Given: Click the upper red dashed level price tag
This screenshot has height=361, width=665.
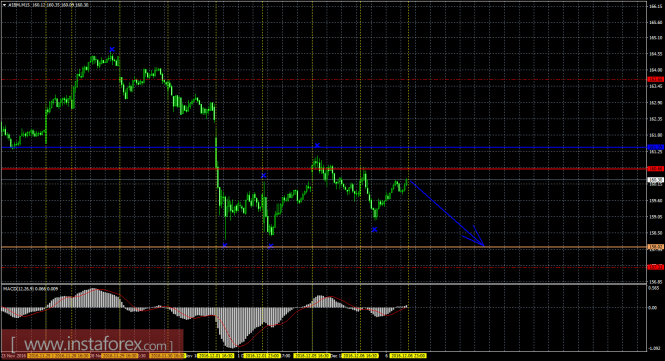Looking at the screenshot, I should pyautogui.click(x=656, y=79).
